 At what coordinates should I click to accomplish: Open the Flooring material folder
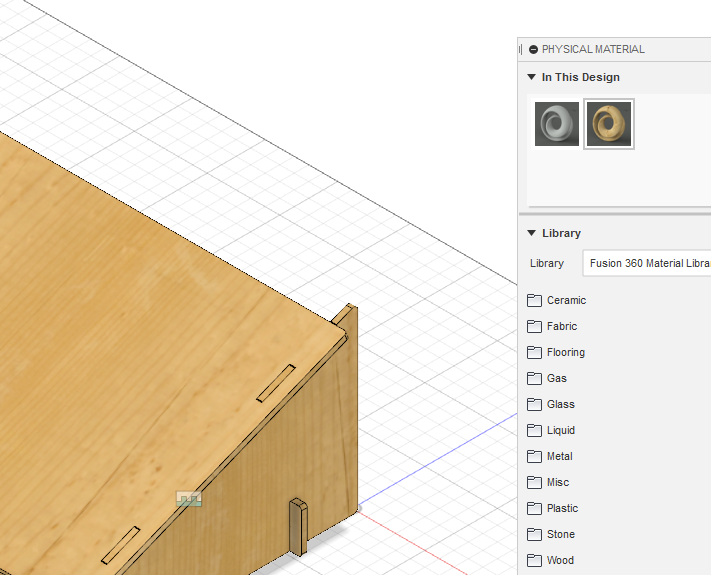(x=556, y=352)
